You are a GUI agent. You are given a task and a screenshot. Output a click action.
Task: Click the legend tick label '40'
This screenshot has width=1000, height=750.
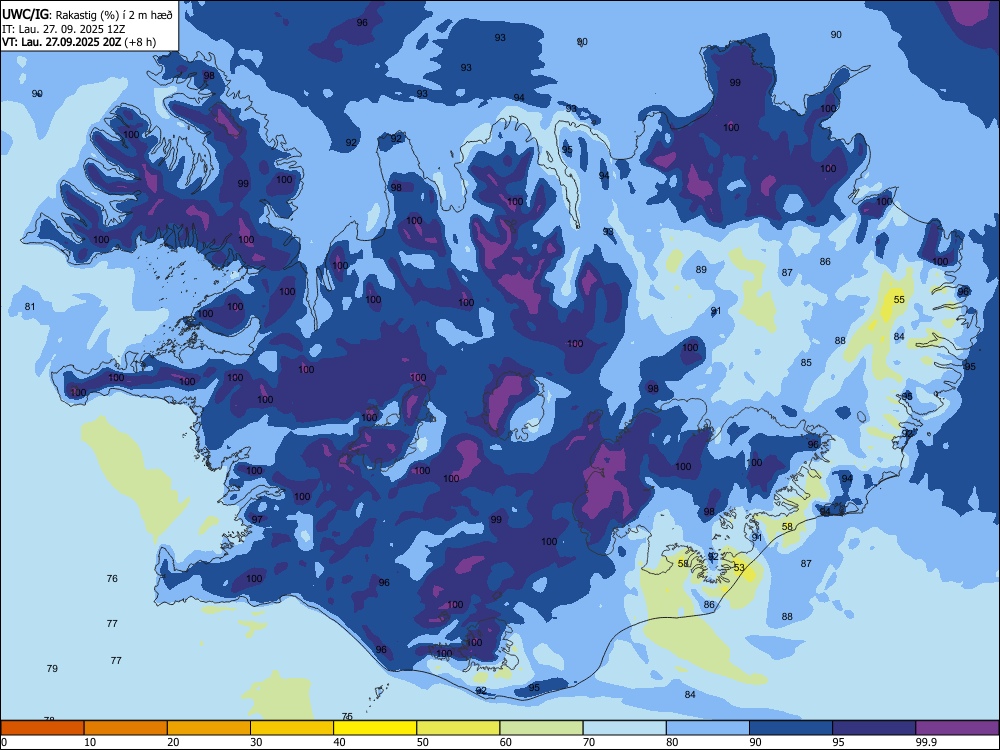[339, 742]
